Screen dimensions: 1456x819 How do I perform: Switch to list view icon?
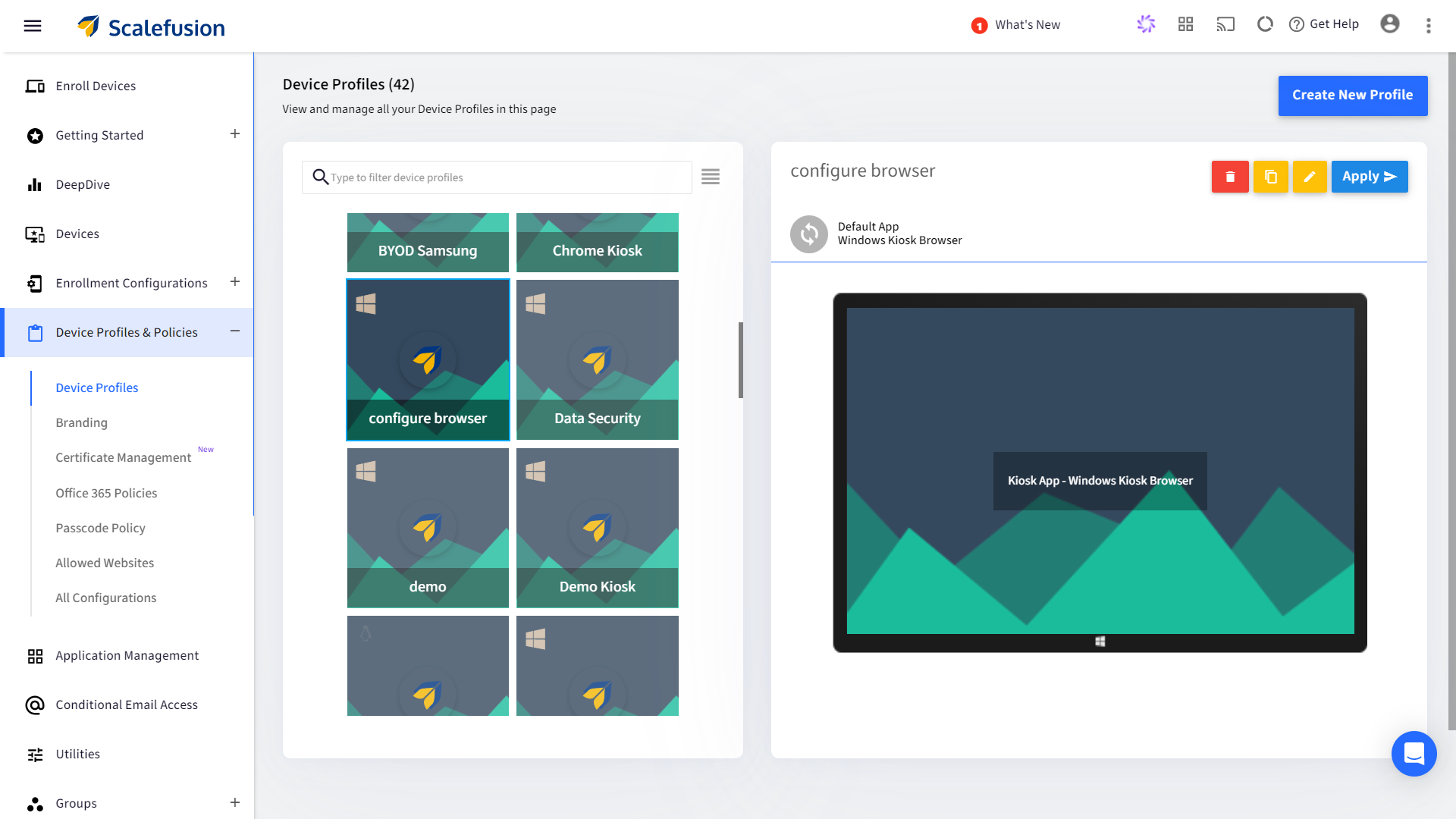(x=711, y=177)
